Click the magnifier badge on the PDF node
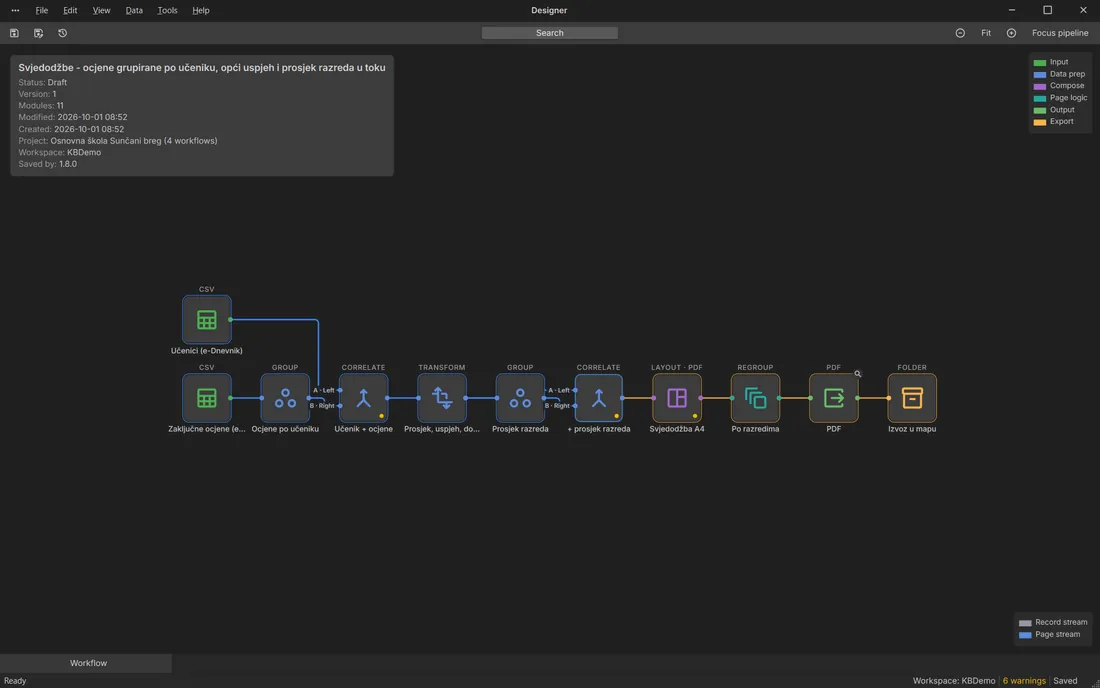 (857, 374)
